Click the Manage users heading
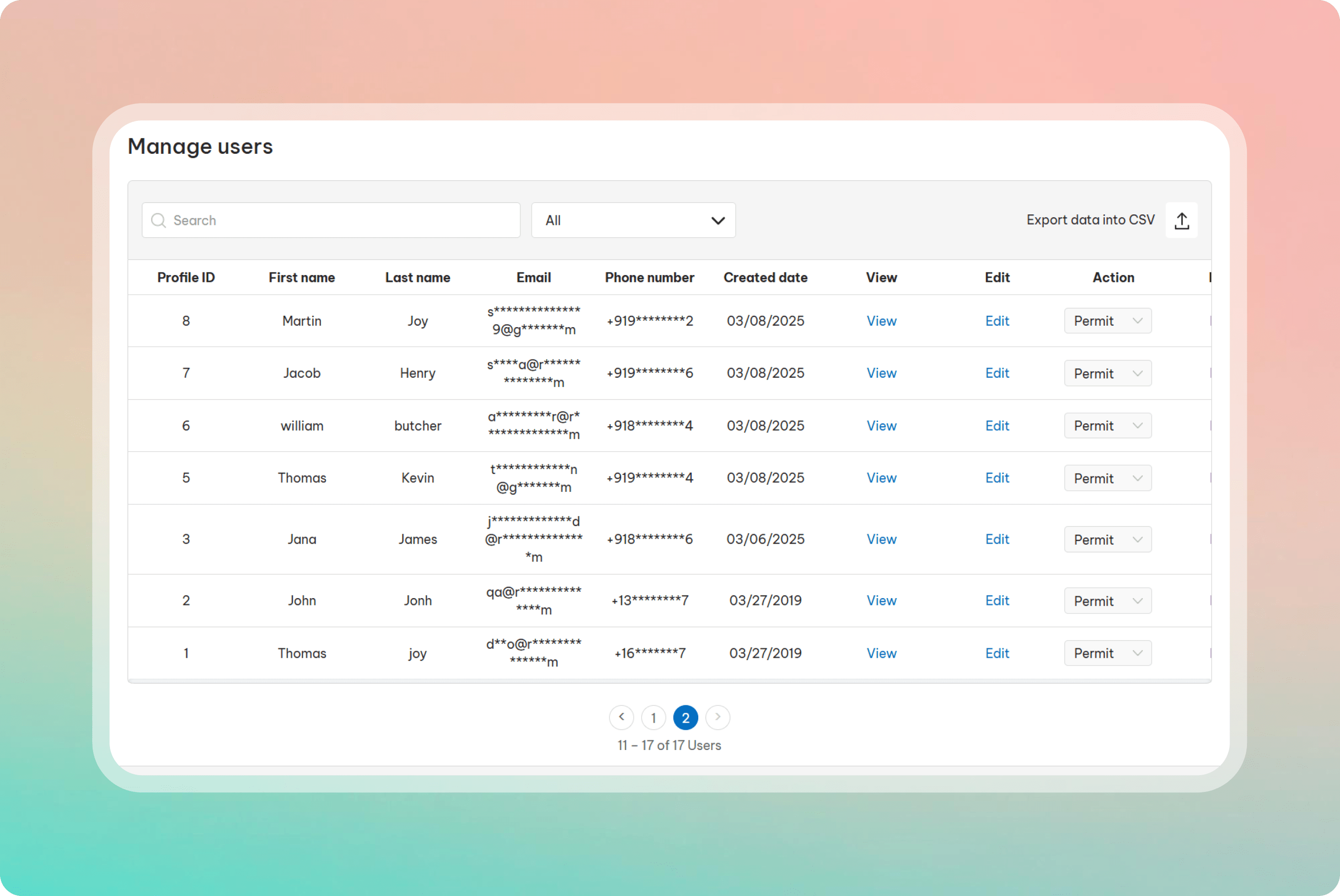The image size is (1340, 896). click(200, 147)
